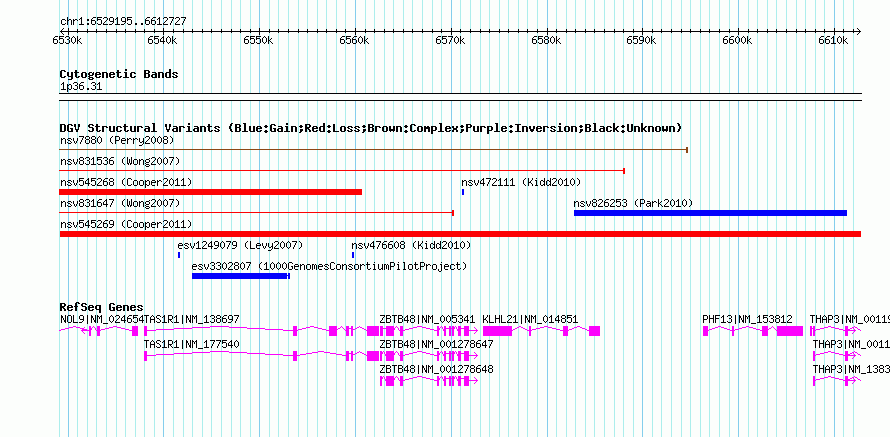The height and width of the screenshot is (437, 890).
Task: Click the 6560k ruler tick label
Action: coord(354,41)
